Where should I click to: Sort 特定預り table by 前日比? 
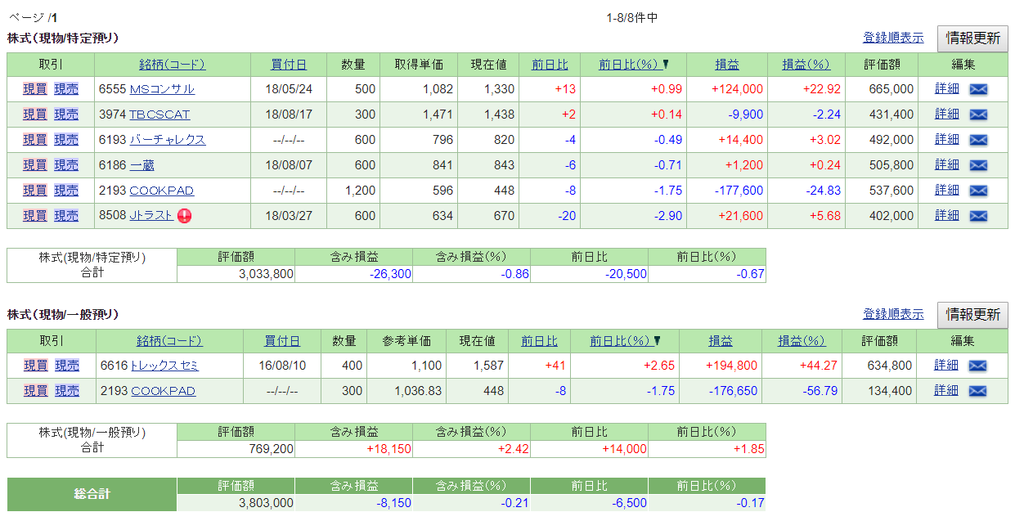coord(549,65)
